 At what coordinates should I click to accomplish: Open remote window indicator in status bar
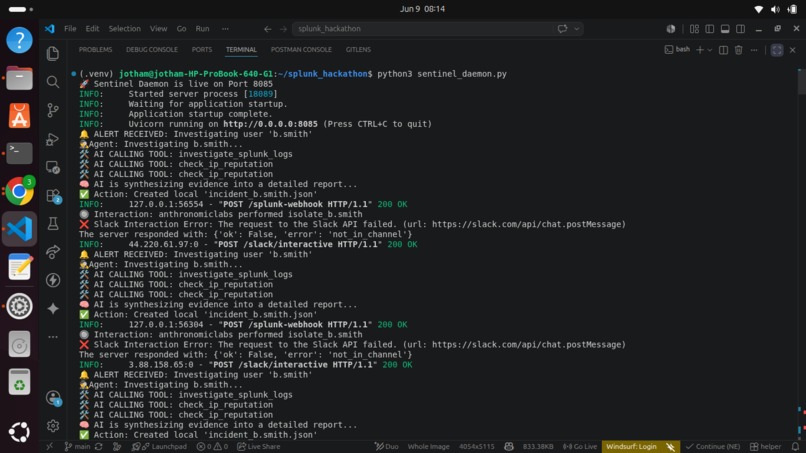(x=49, y=446)
